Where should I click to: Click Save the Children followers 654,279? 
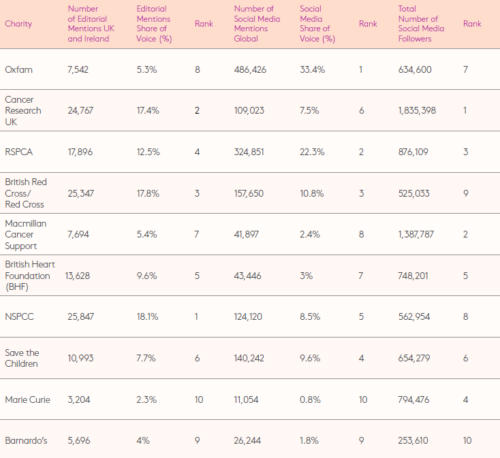(414, 358)
